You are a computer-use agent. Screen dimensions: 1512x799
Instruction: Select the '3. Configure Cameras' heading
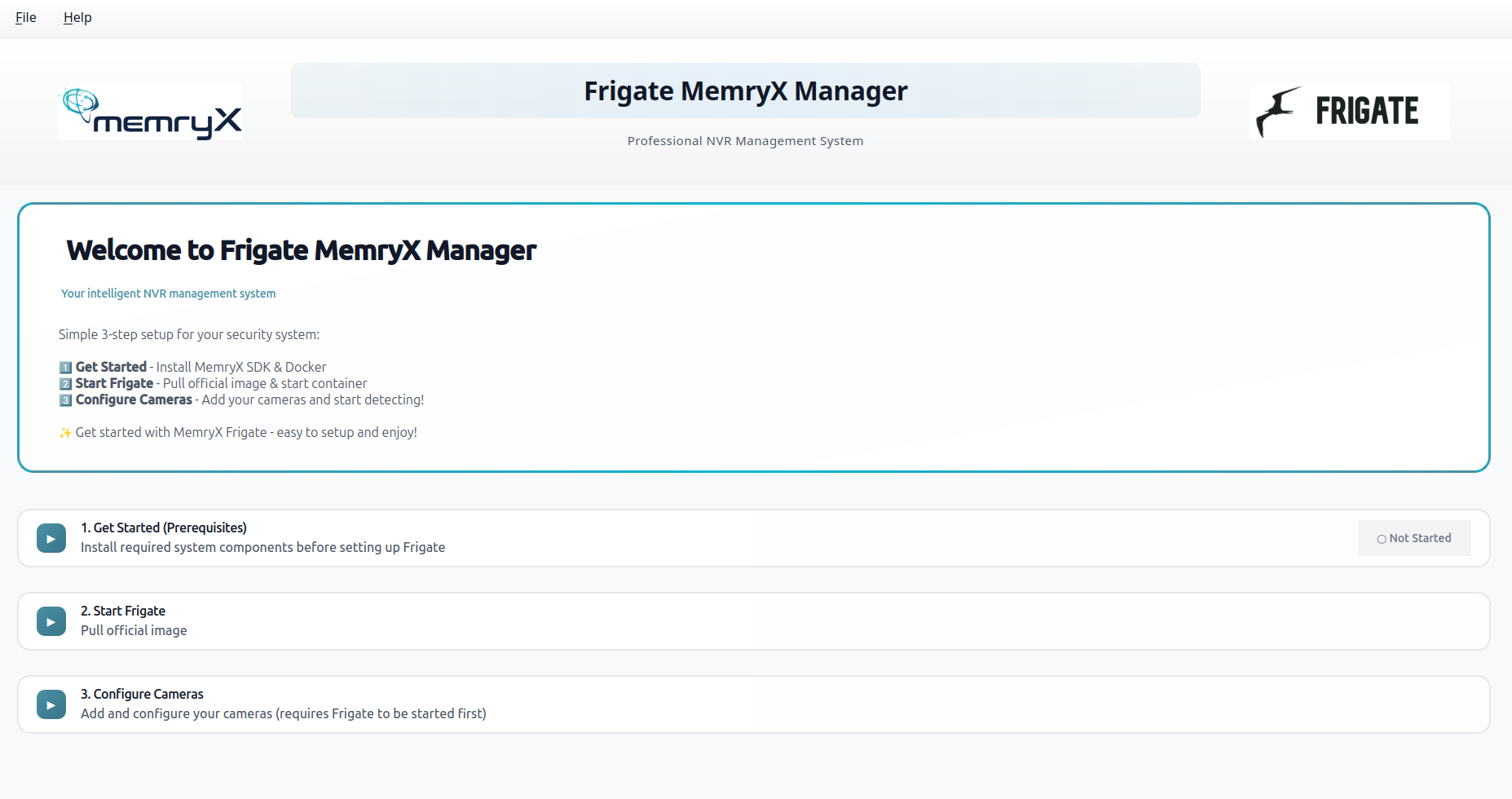[x=142, y=694]
